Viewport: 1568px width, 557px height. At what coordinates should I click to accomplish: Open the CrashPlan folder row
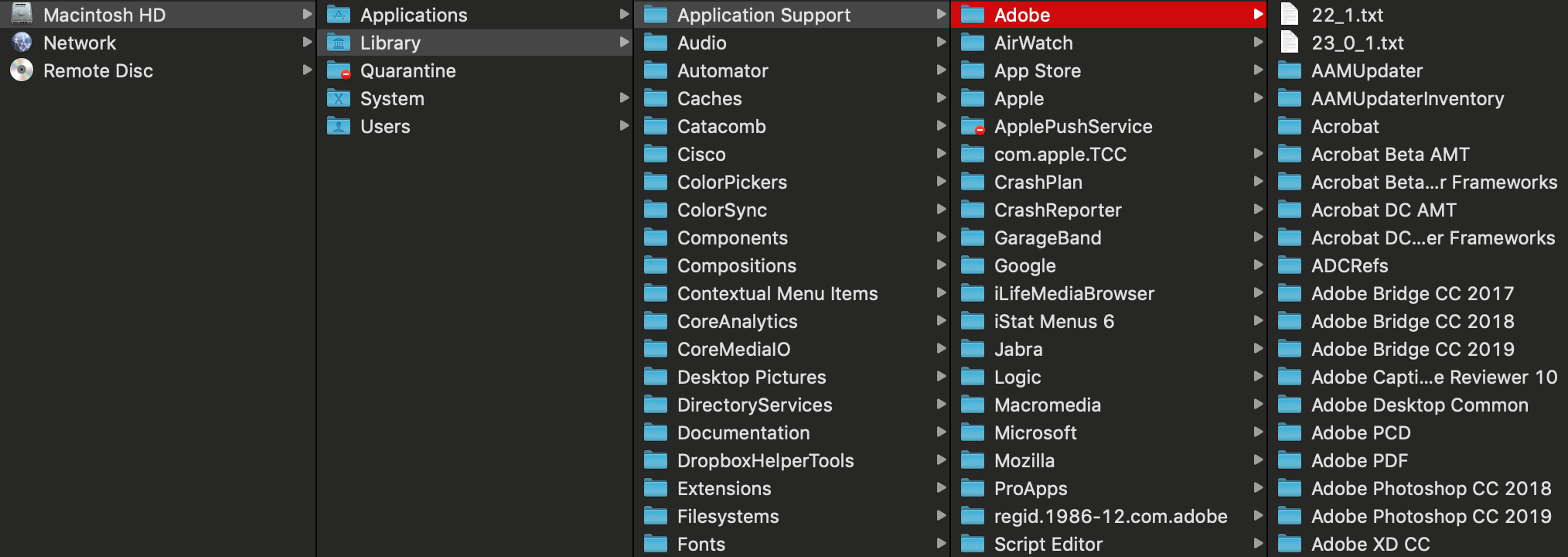1109,182
